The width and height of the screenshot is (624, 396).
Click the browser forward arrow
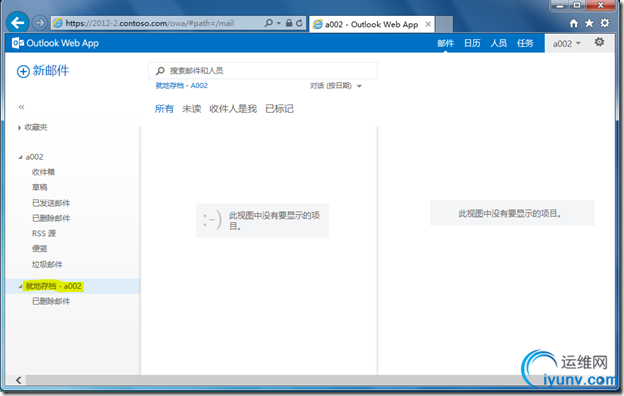[x=39, y=23]
